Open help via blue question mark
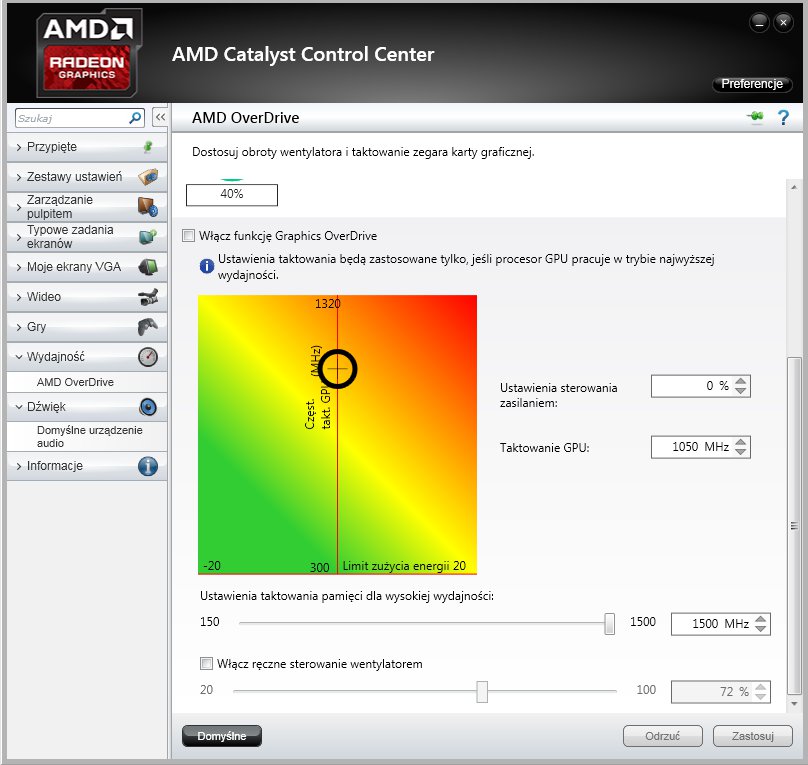Screen dimensions: 808x765 coord(783,117)
